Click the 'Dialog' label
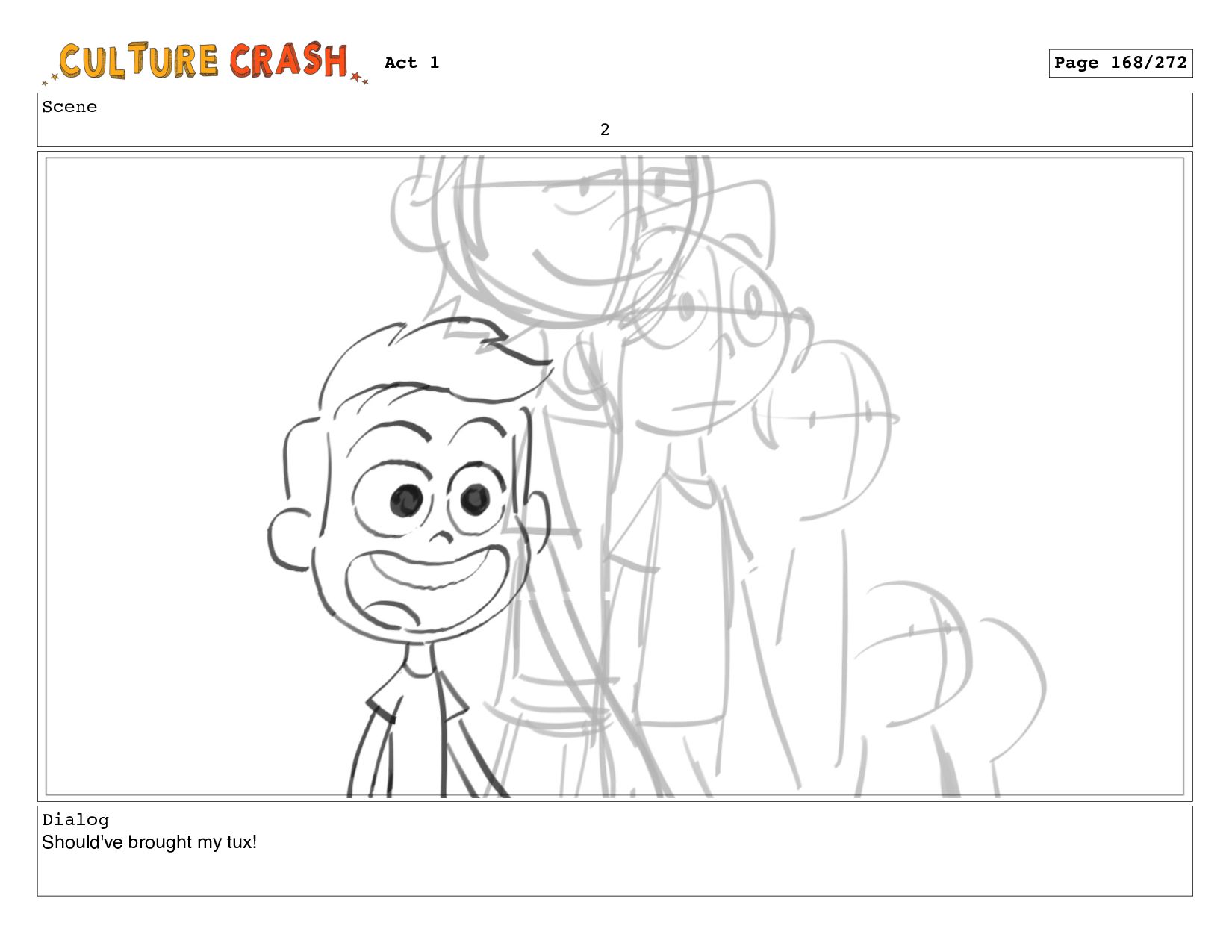The height and width of the screenshot is (952, 1232). click(x=75, y=820)
